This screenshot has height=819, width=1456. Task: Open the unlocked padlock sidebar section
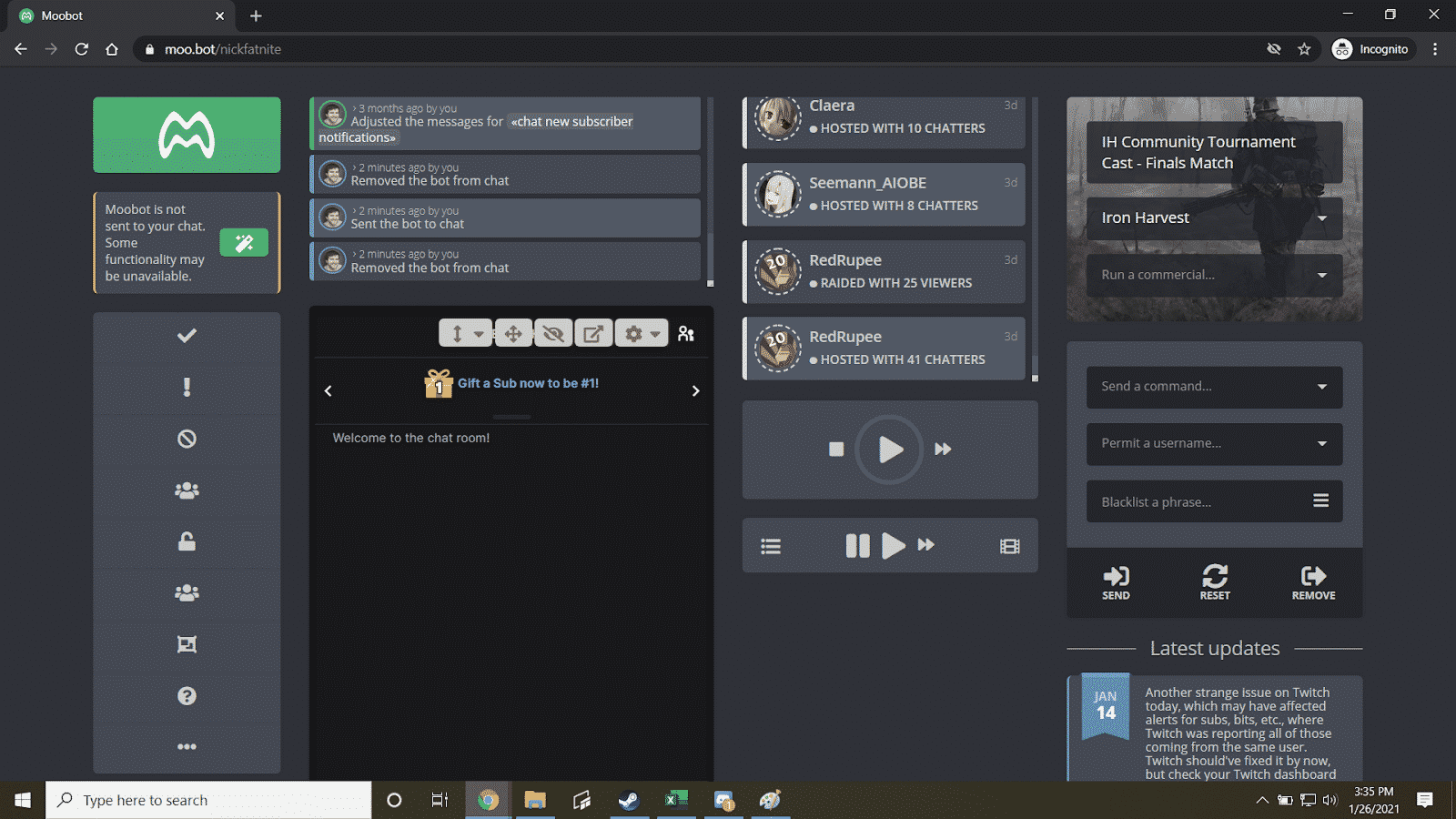pyautogui.click(x=187, y=541)
